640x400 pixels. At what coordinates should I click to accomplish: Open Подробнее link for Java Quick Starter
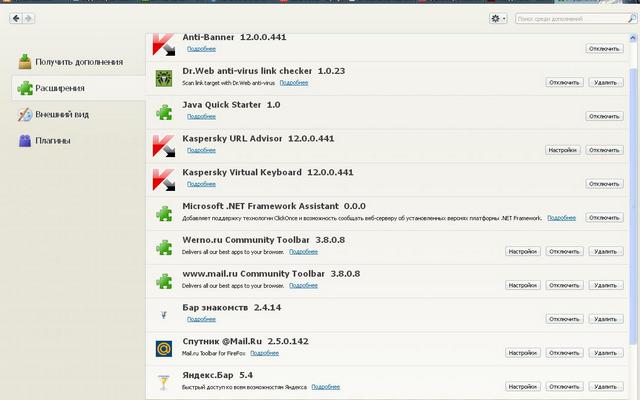coord(201,116)
